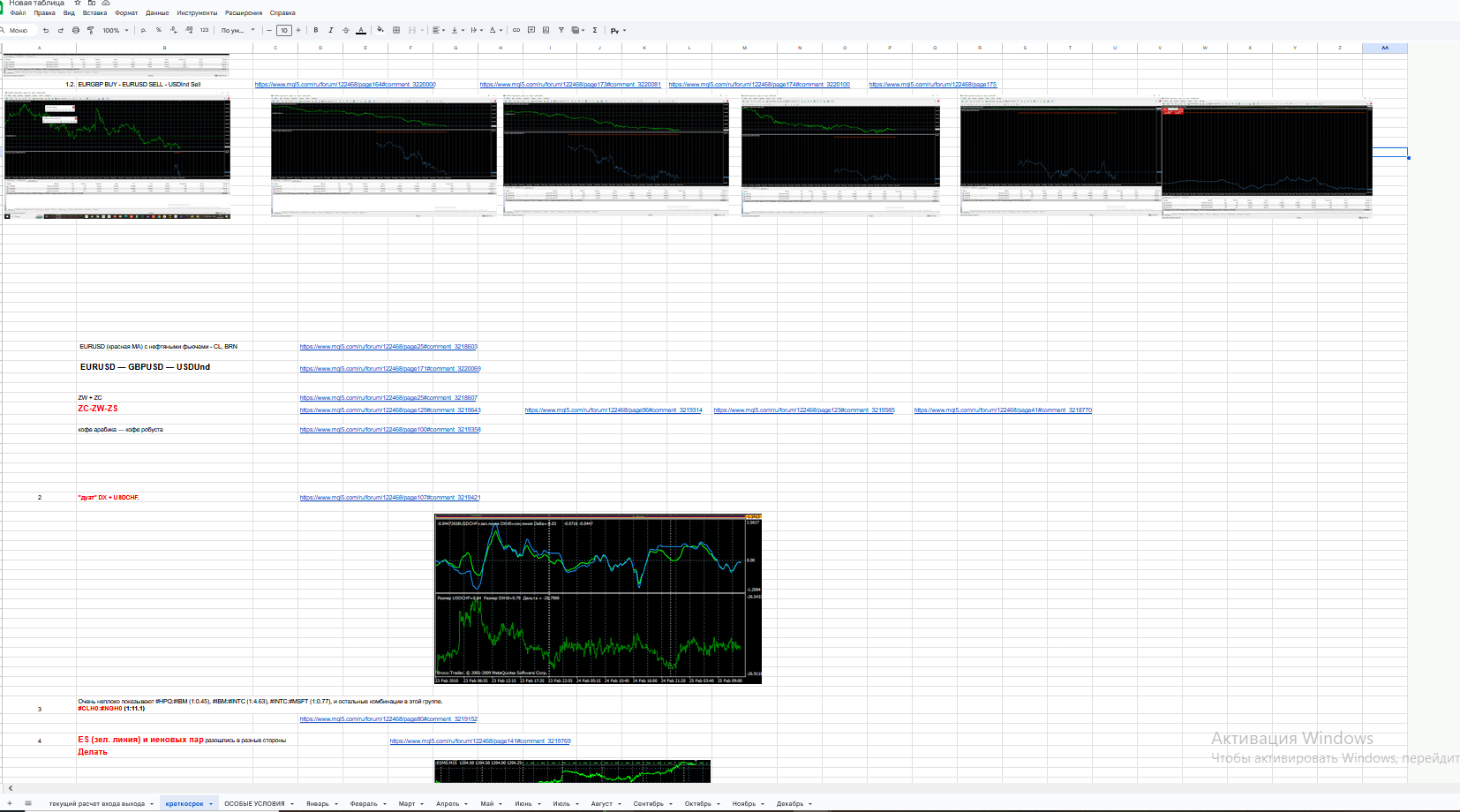The height and width of the screenshot is (812, 1460).
Task: Decrease decimal places
Action: tap(173, 30)
